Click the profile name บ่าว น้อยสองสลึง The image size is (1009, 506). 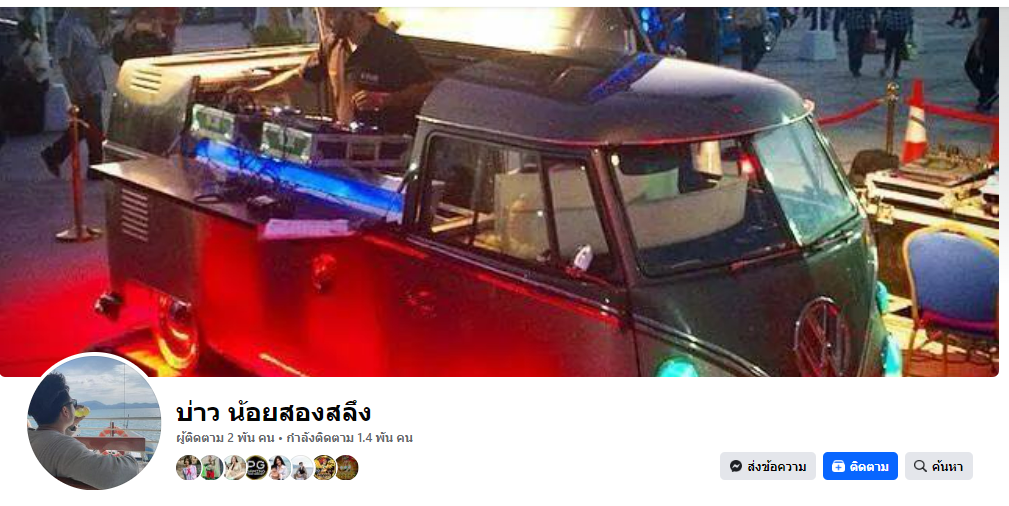click(x=273, y=413)
